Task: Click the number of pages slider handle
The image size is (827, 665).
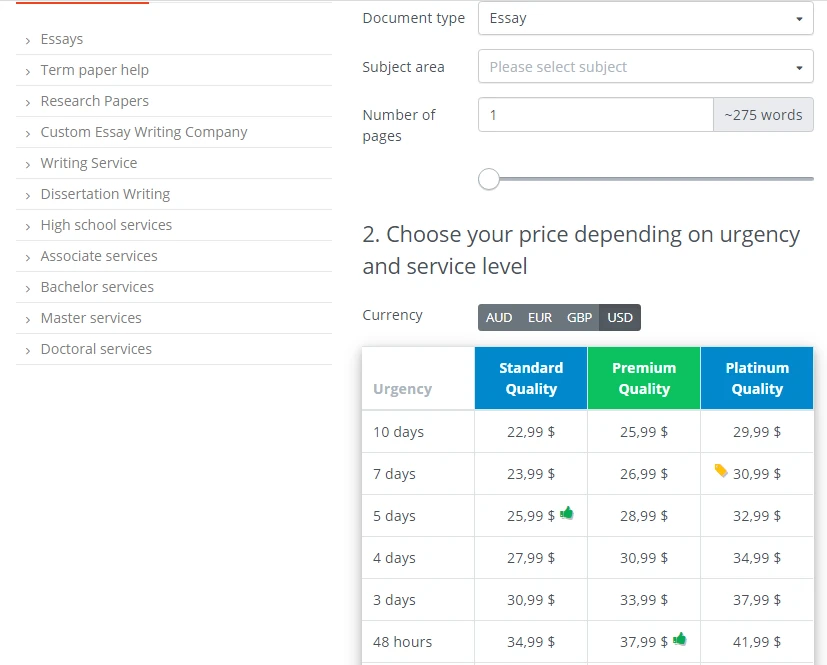Action: point(489,179)
